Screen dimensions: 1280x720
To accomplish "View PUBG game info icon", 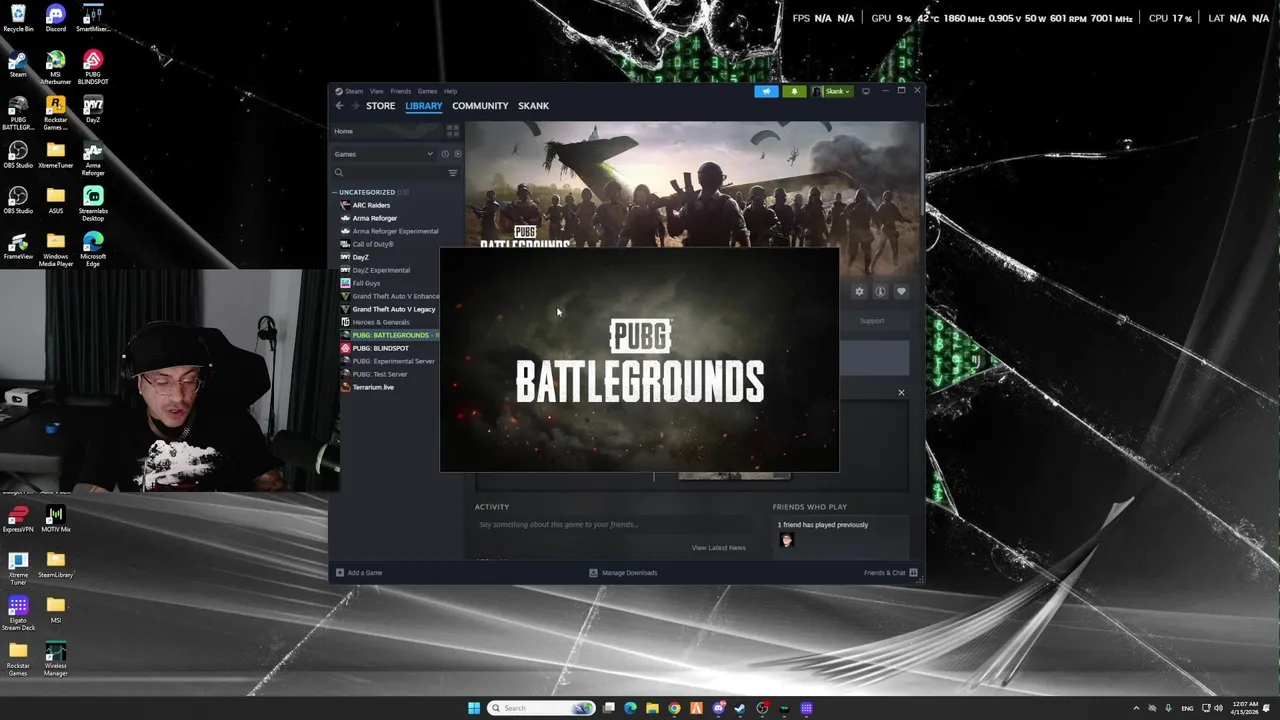I will [880, 292].
